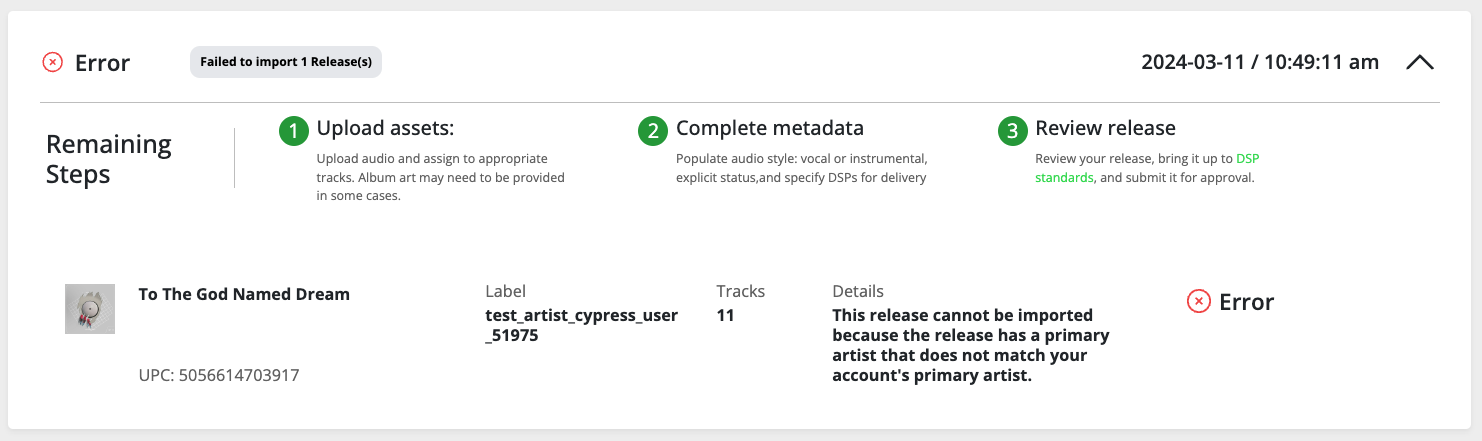Click the release album art thumbnail
The image size is (1482, 441).
pos(90,309)
